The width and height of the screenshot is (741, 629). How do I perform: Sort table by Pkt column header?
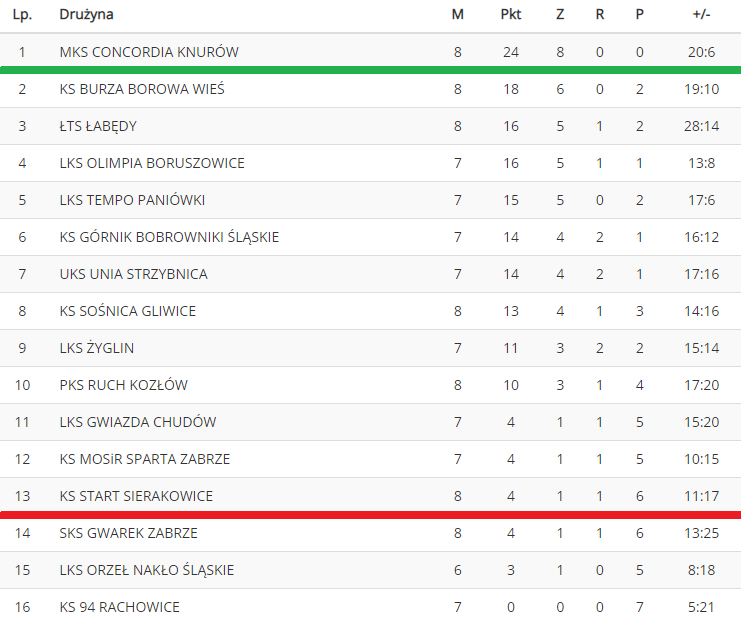(x=511, y=15)
